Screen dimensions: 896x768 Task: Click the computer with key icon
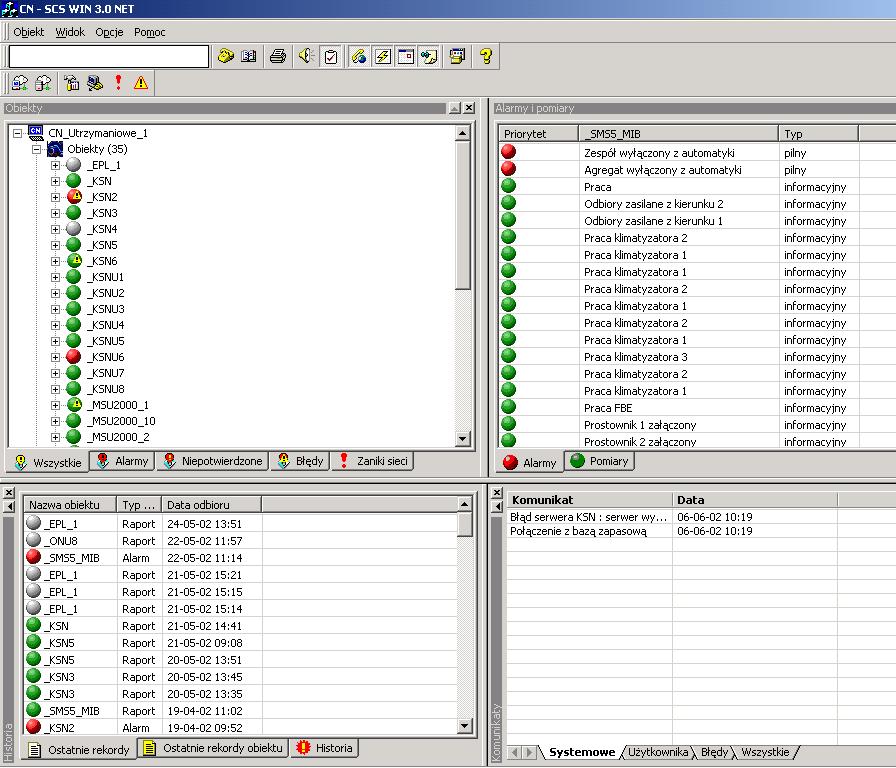point(95,83)
